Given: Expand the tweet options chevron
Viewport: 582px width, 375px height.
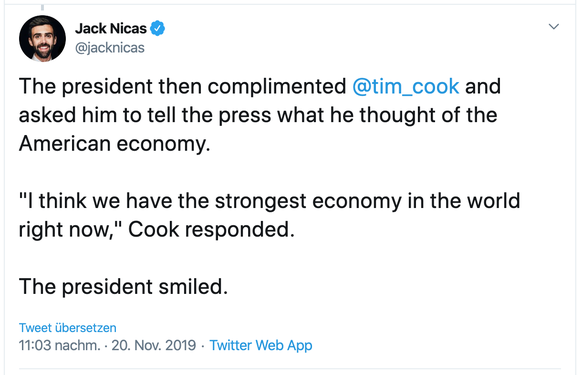Looking at the screenshot, I should click(554, 26).
